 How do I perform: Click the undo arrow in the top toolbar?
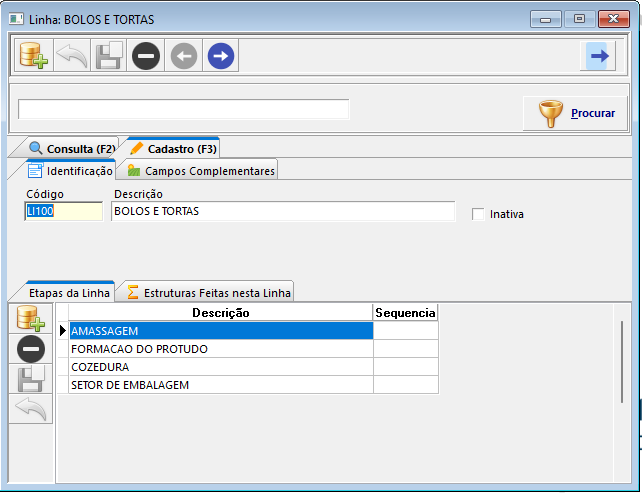(x=72, y=55)
